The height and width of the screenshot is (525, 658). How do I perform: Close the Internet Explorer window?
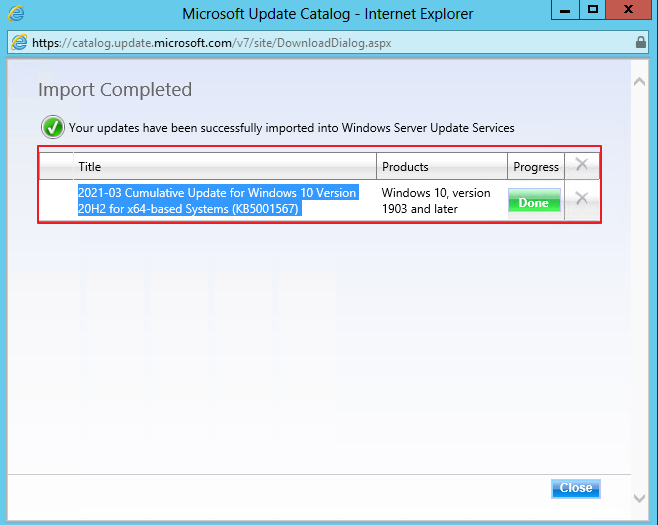tap(628, 10)
